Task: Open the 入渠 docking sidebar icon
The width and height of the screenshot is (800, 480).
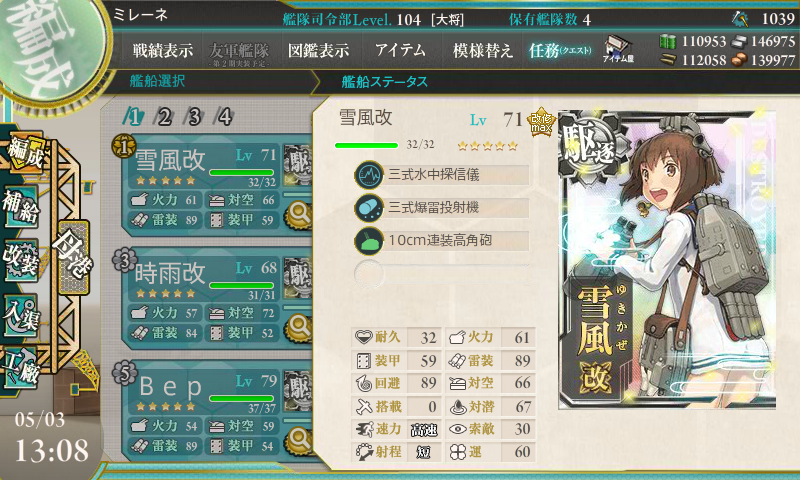Action: pos(21,315)
